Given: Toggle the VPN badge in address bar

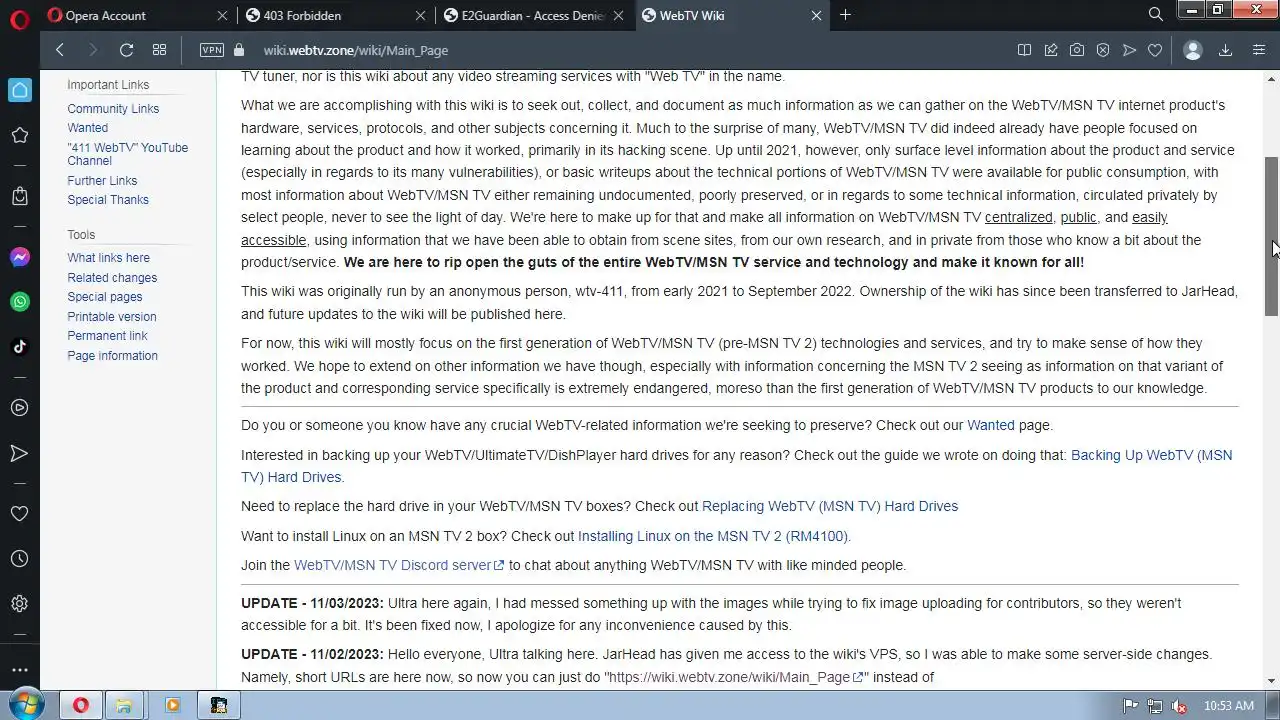Looking at the screenshot, I should click(x=211, y=50).
